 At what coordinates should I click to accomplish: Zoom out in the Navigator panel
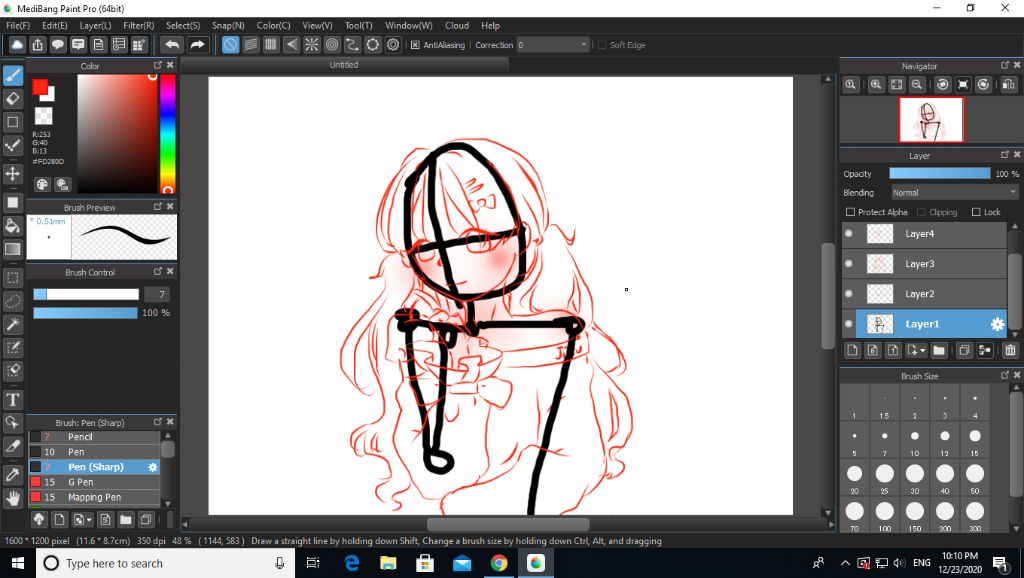tap(917, 84)
